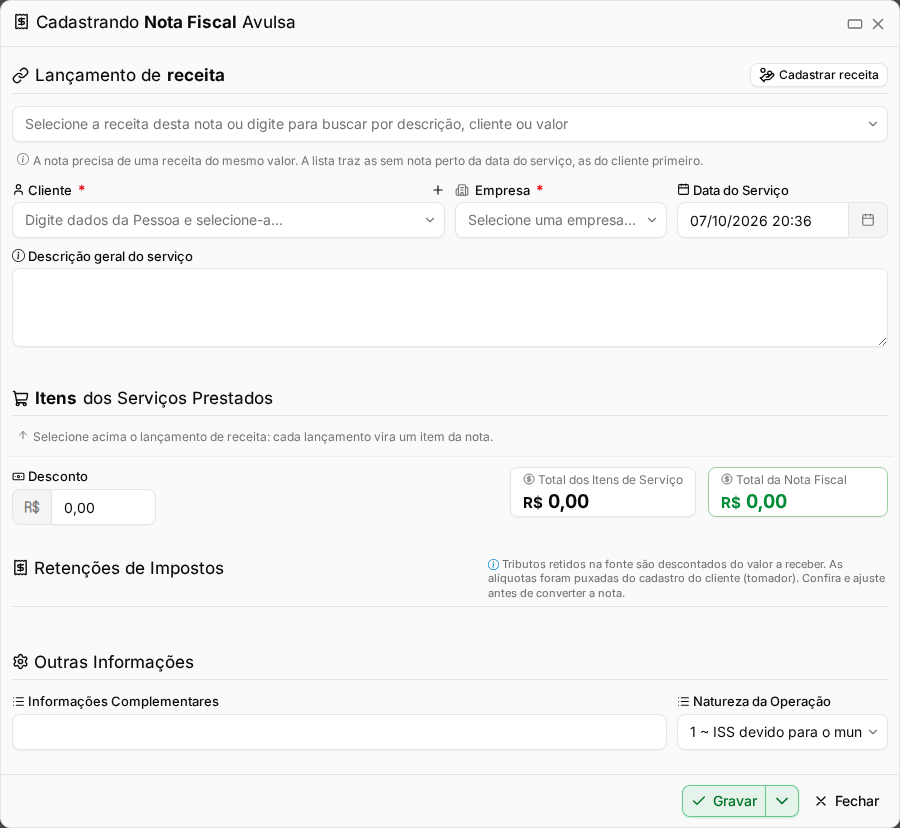Click the Retenções de Impostos heading
This screenshot has width=900, height=828.
[129, 568]
